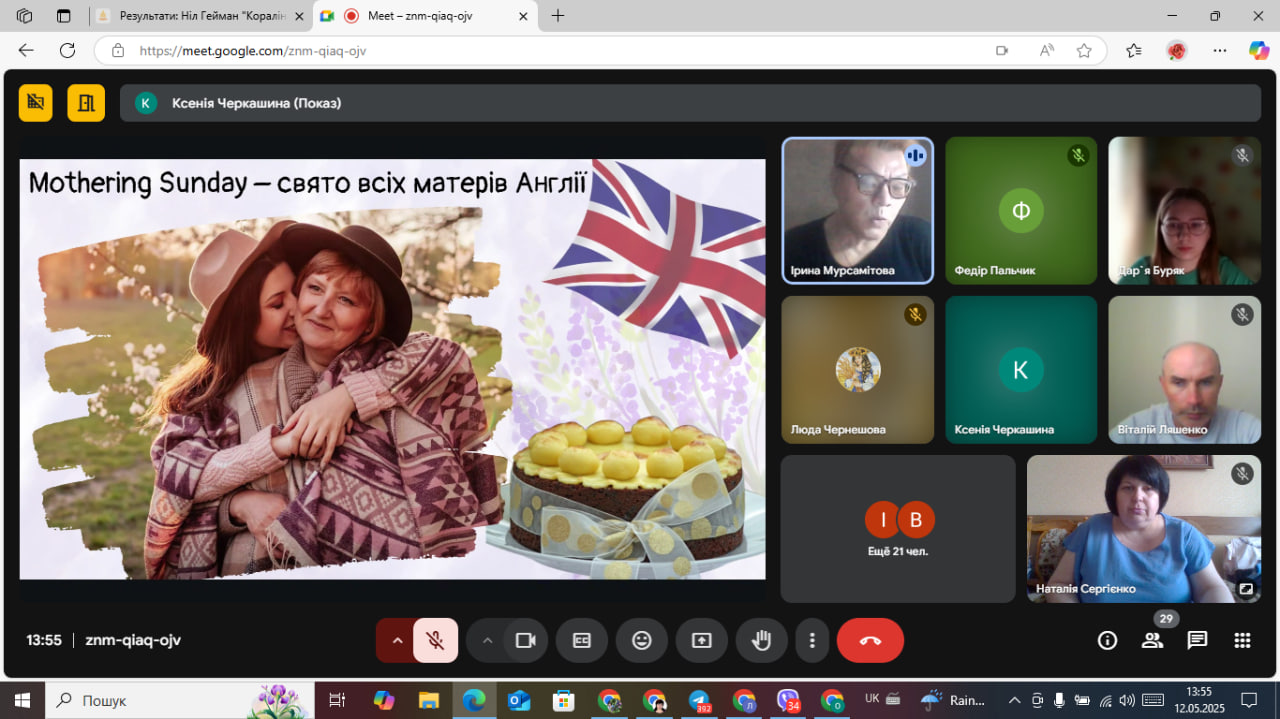Open meeting details info icon

[1107, 640]
